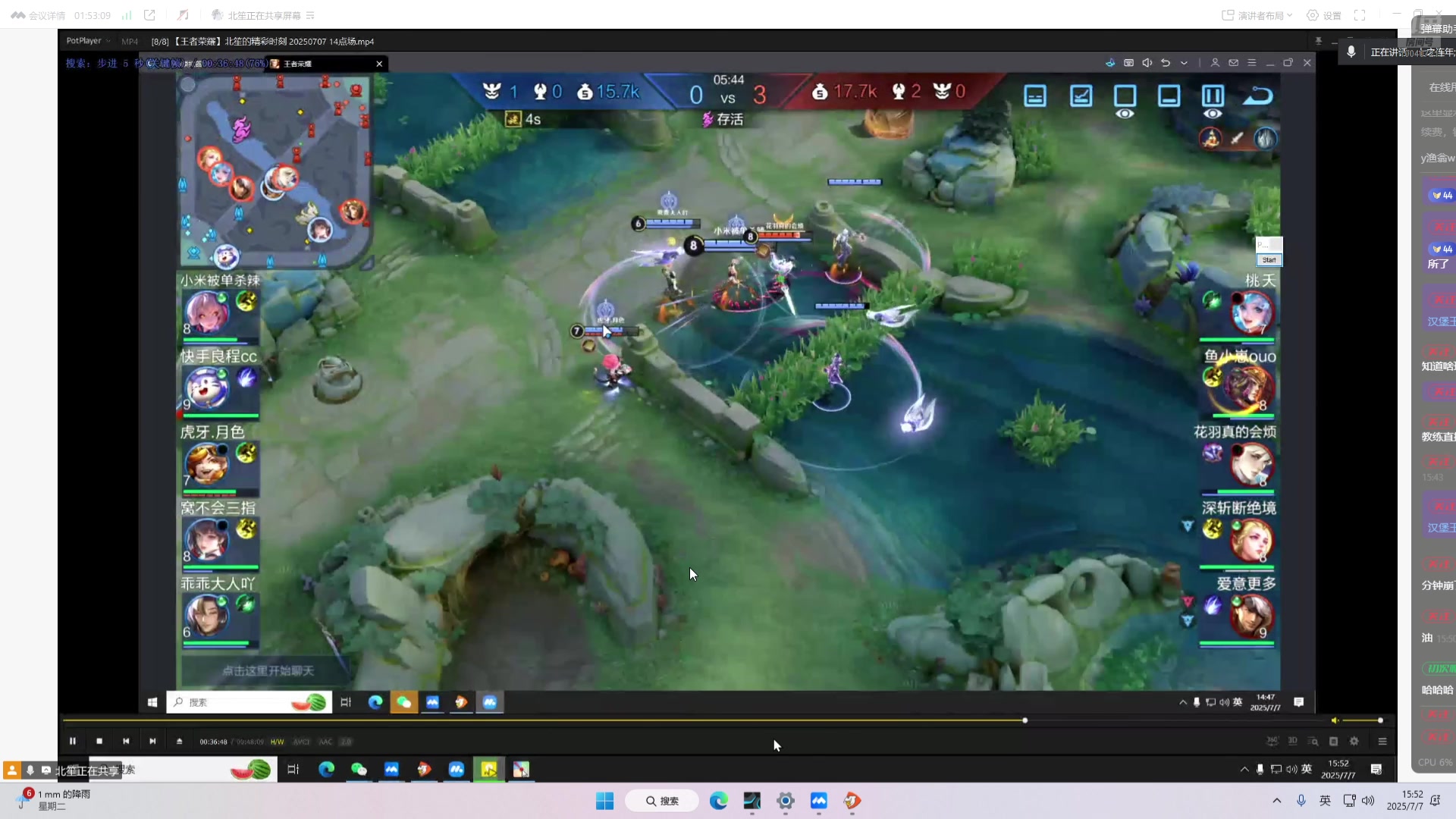Open meeting 设置 settings

1324,15
